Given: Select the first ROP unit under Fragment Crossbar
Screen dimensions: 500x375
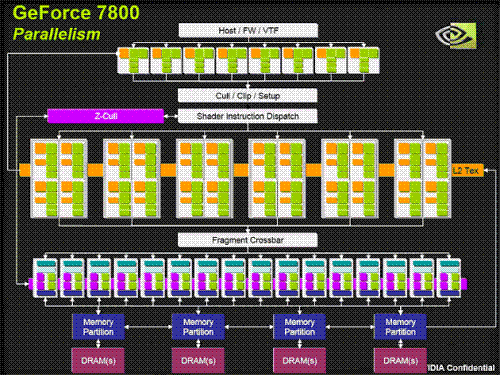Looking at the screenshot, I should [x=45, y=278].
